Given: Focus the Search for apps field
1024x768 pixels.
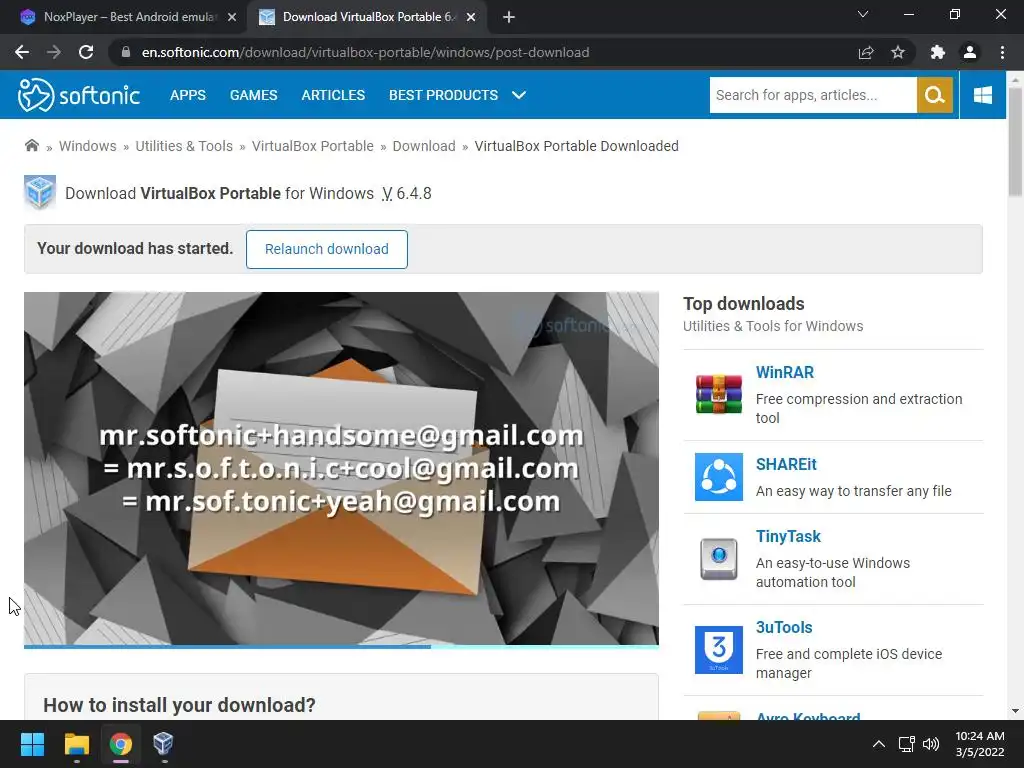Looking at the screenshot, I should pyautogui.click(x=813, y=95).
